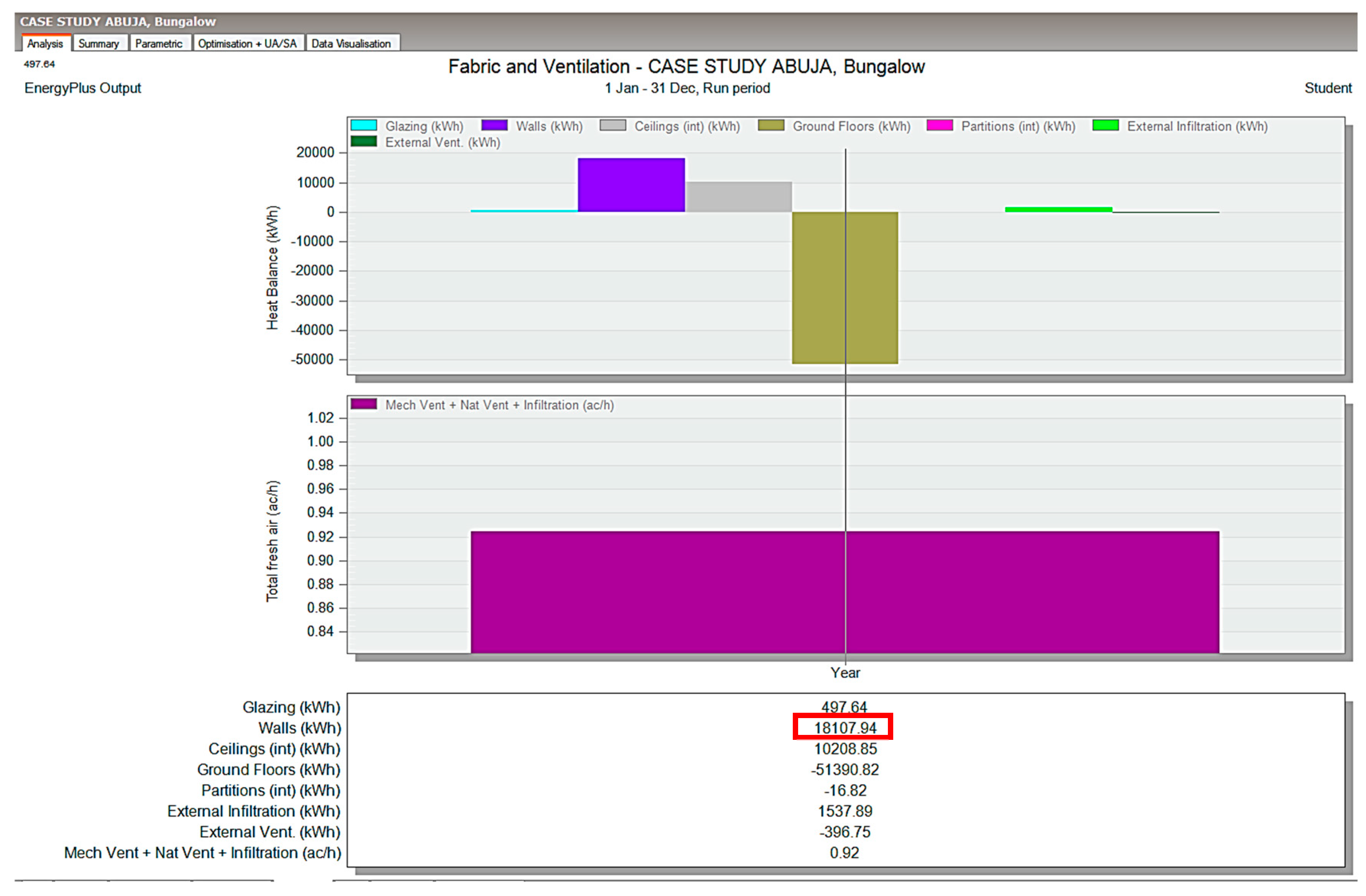Click the Ground Floors olive legend swatch
1366x896 pixels.
771,126
